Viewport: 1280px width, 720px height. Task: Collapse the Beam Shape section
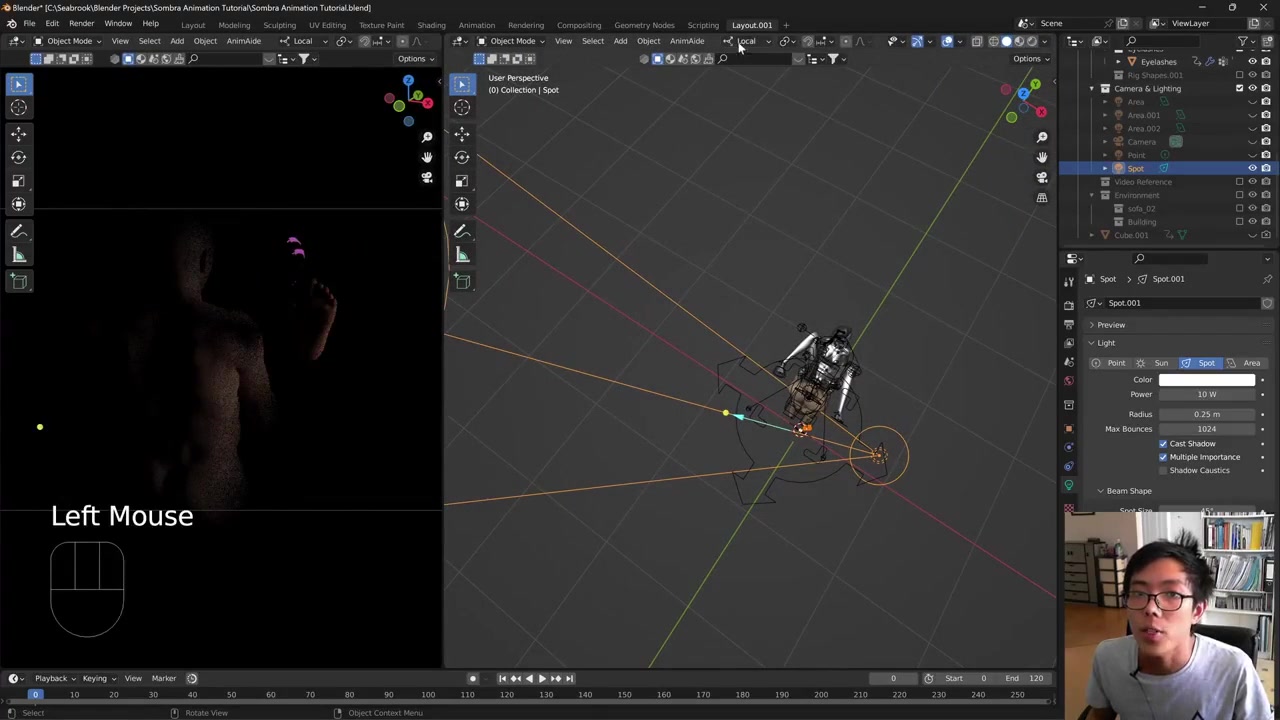pyautogui.click(x=1128, y=491)
